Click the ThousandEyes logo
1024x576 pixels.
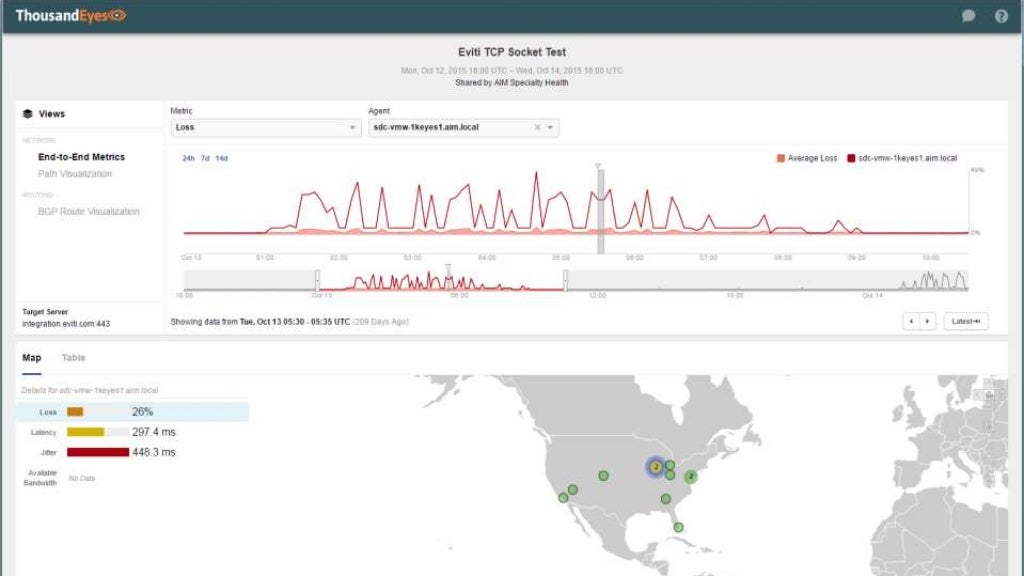[x=71, y=16]
